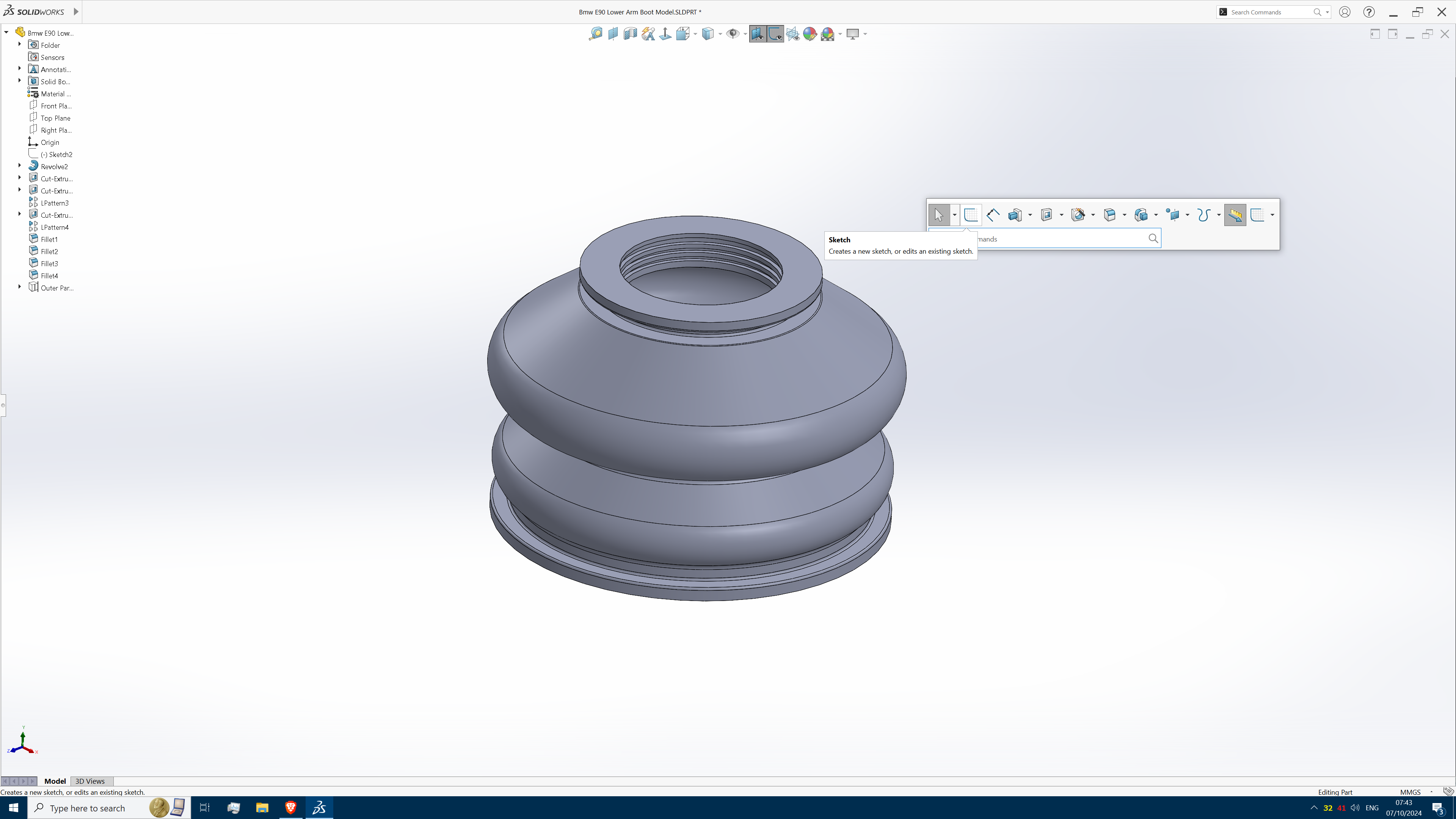Expand the Outer Par... folder node
This screenshot has height=819, width=1456.
pos(20,287)
